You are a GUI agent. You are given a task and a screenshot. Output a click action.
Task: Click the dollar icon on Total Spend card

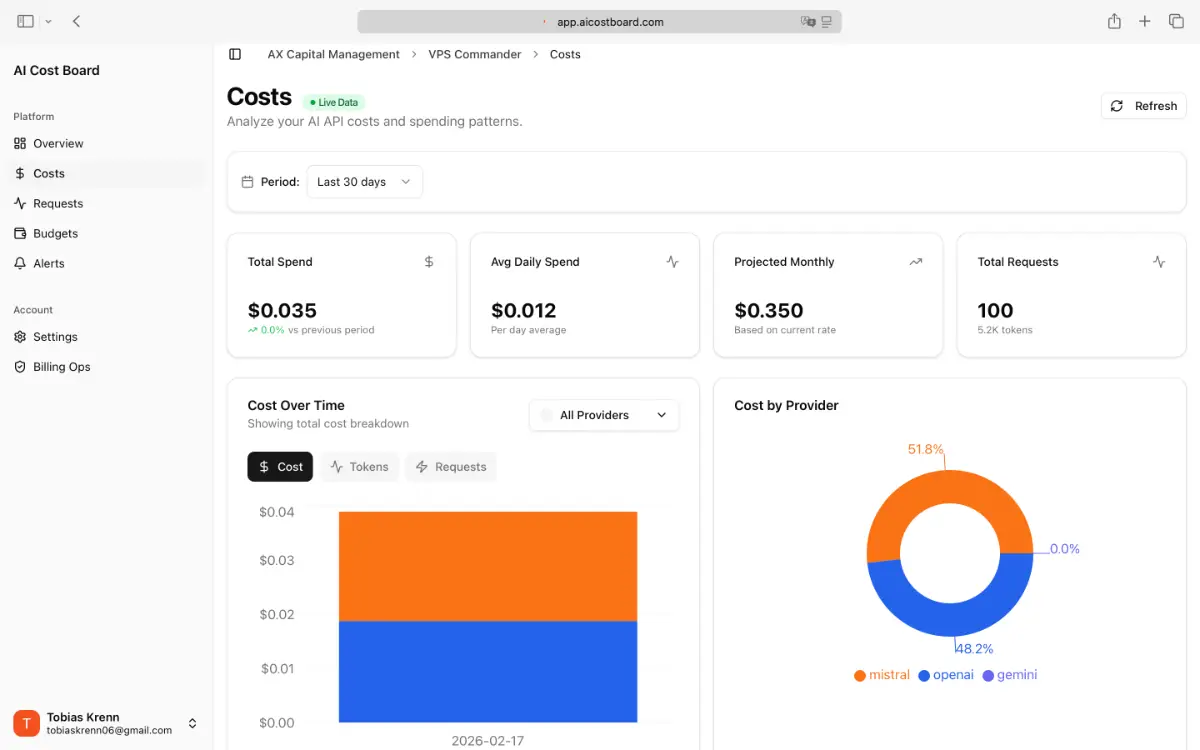(x=429, y=262)
